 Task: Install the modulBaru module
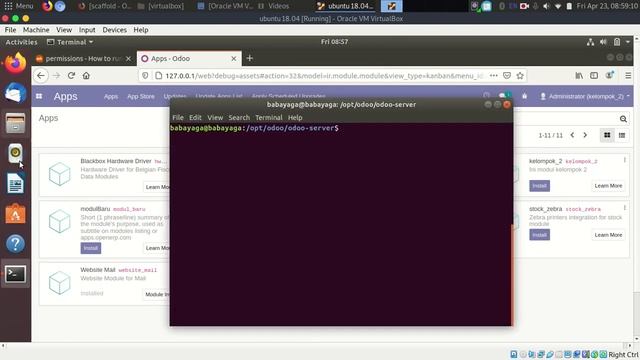[x=91, y=248]
